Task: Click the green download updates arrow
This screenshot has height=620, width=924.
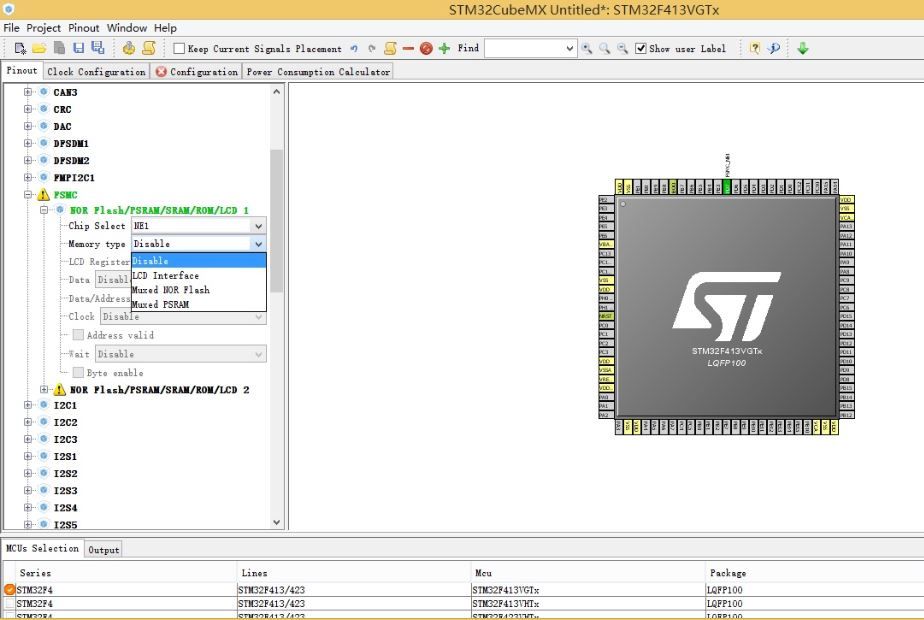Action: (803, 48)
